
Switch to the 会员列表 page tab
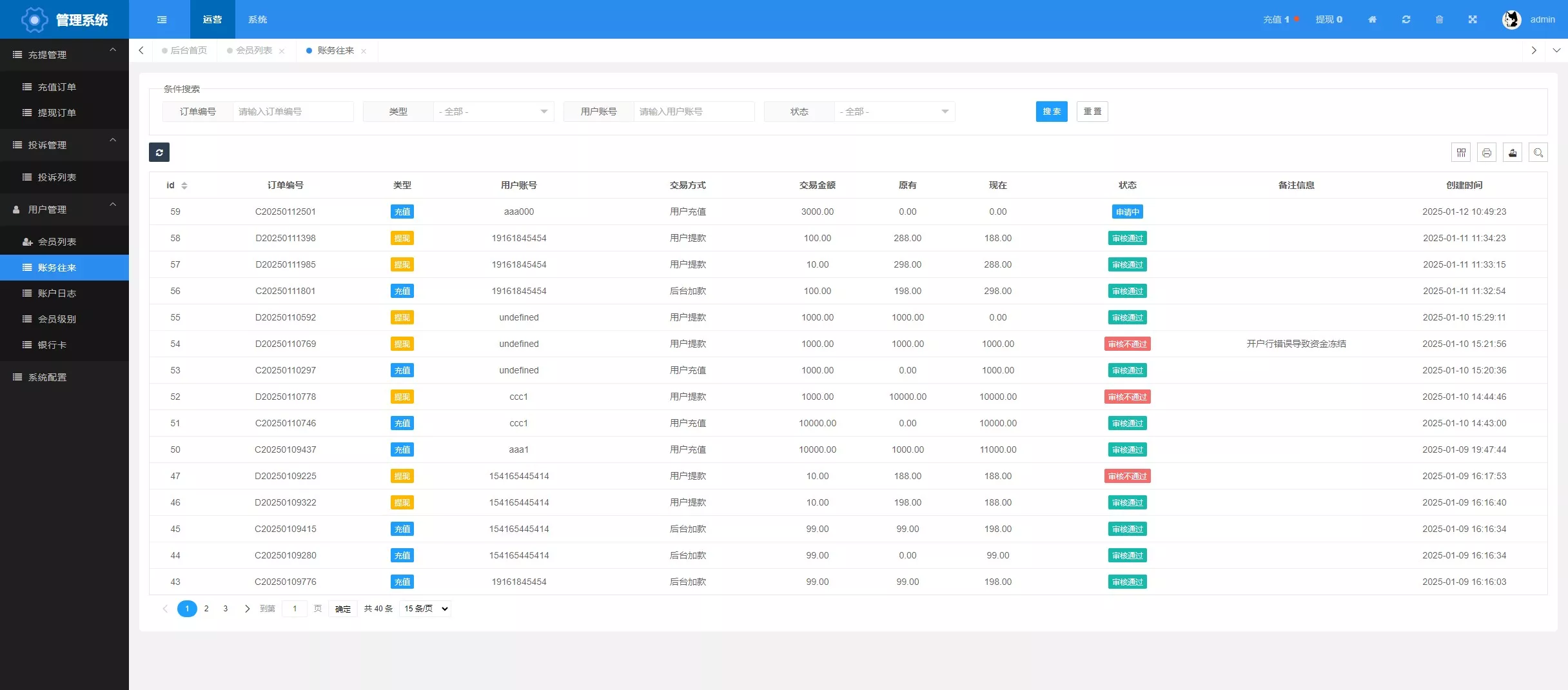tap(254, 50)
